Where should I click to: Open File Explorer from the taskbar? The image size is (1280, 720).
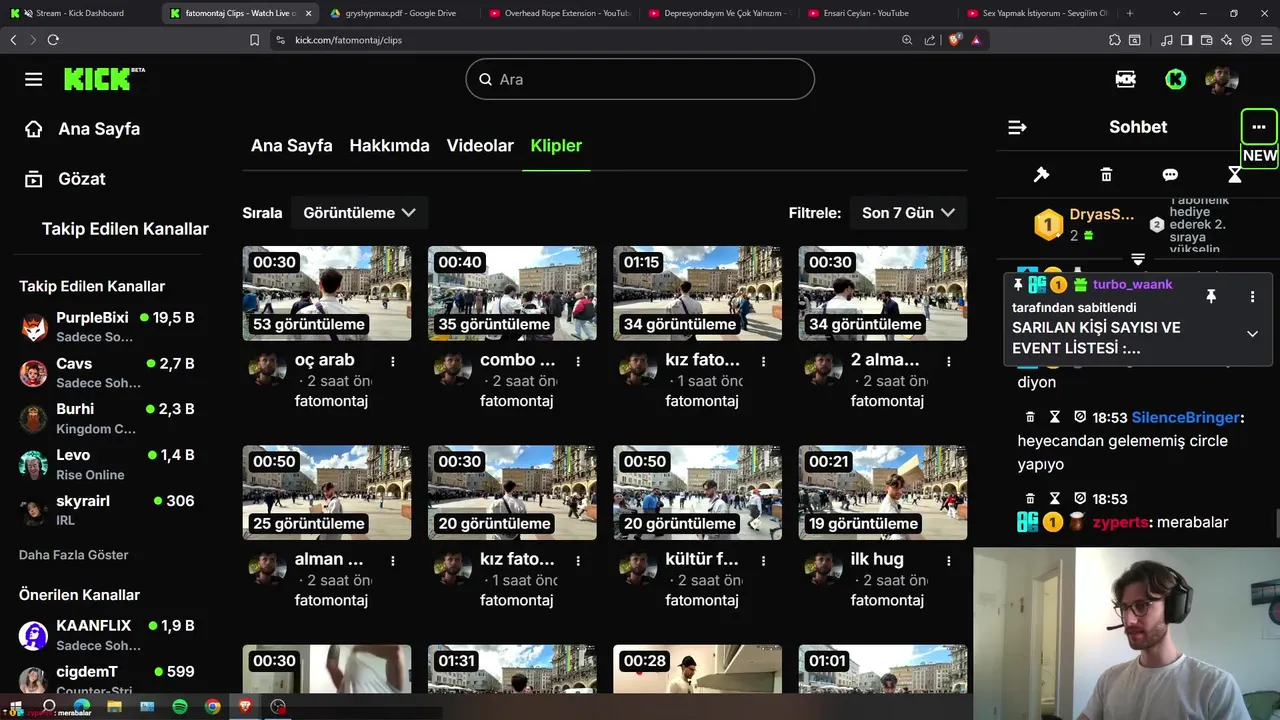[115, 707]
